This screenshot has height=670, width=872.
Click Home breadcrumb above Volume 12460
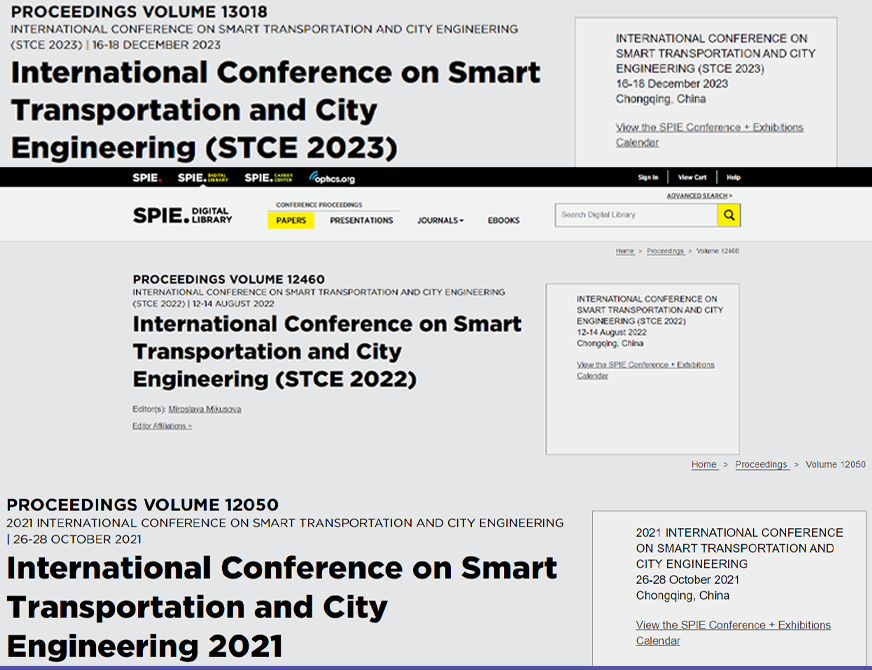[x=625, y=251]
